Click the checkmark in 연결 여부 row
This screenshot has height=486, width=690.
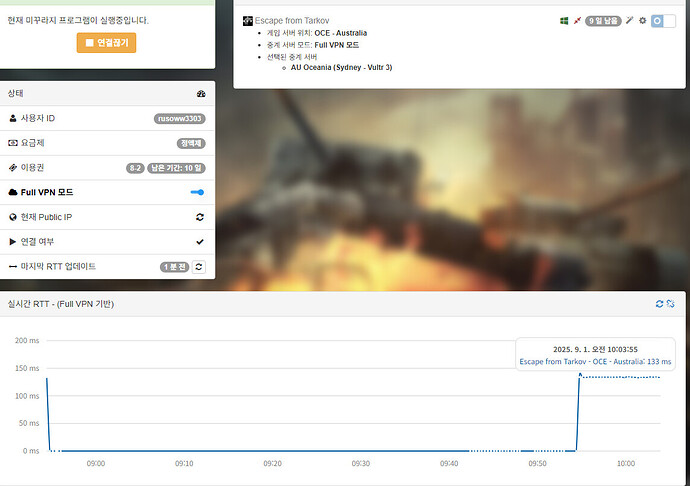tap(200, 242)
